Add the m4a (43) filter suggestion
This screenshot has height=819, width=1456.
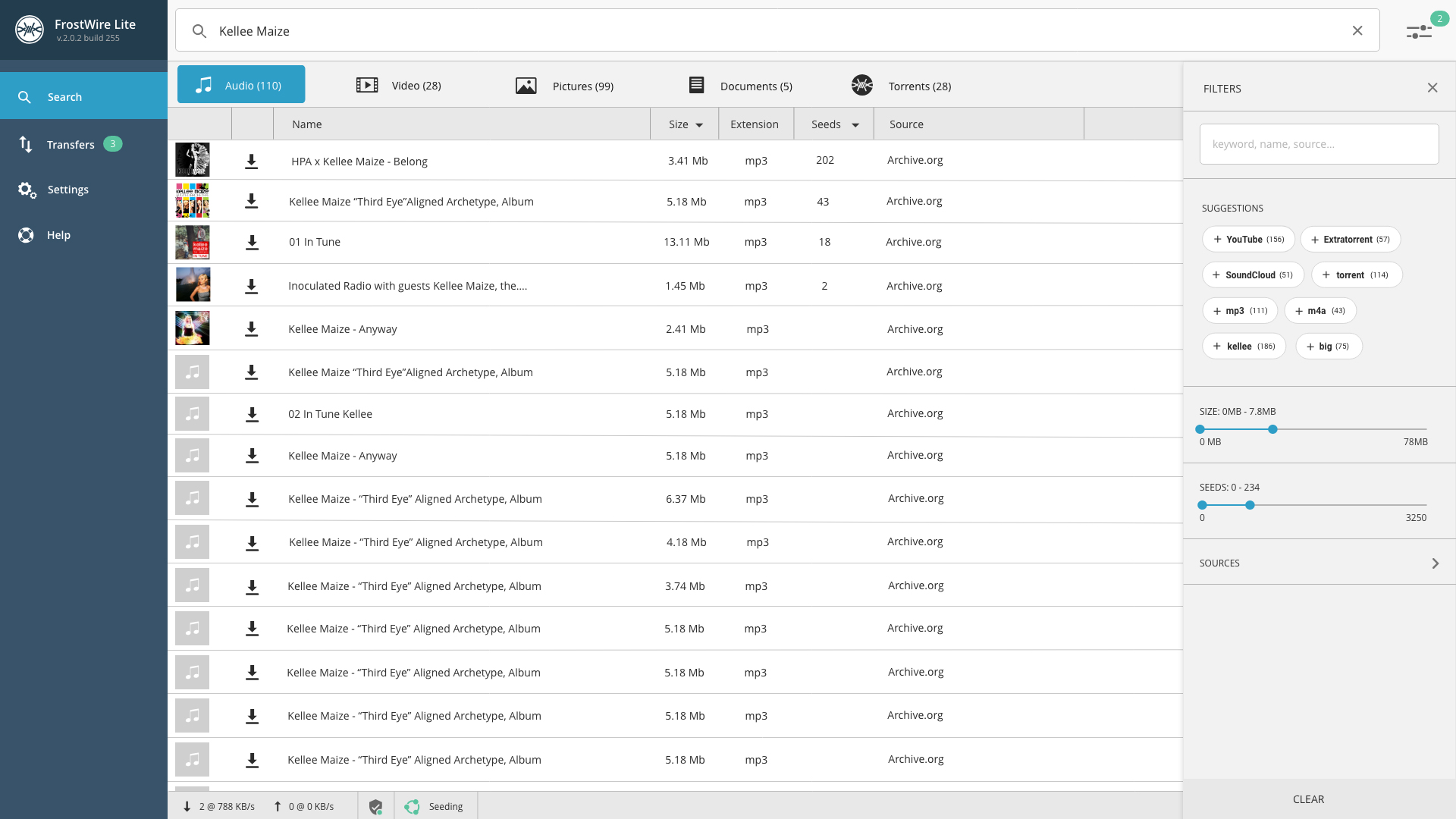pos(1320,310)
